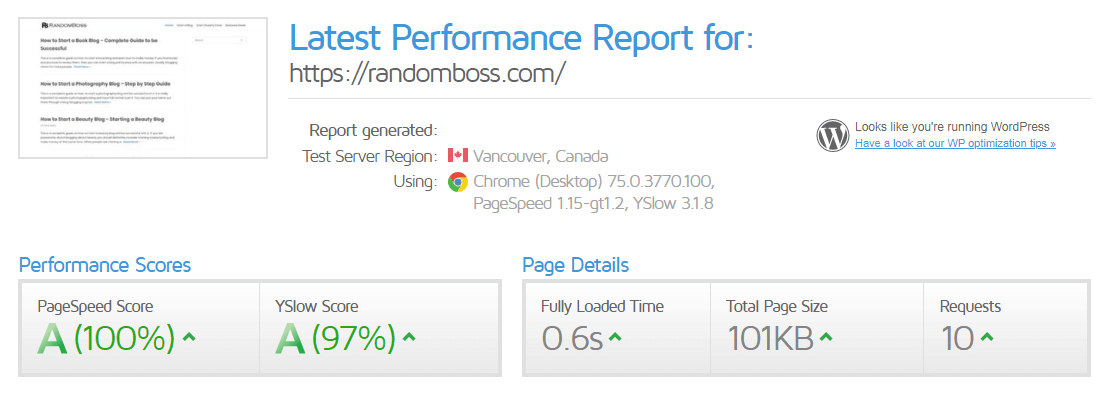Click the YSlow green A grade letter

289,339
